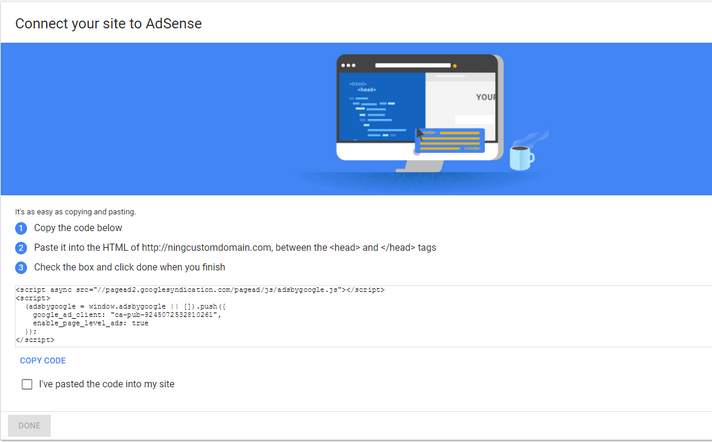Click the coffee mug illustration
This screenshot has height=442, width=712.
(x=522, y=157)
